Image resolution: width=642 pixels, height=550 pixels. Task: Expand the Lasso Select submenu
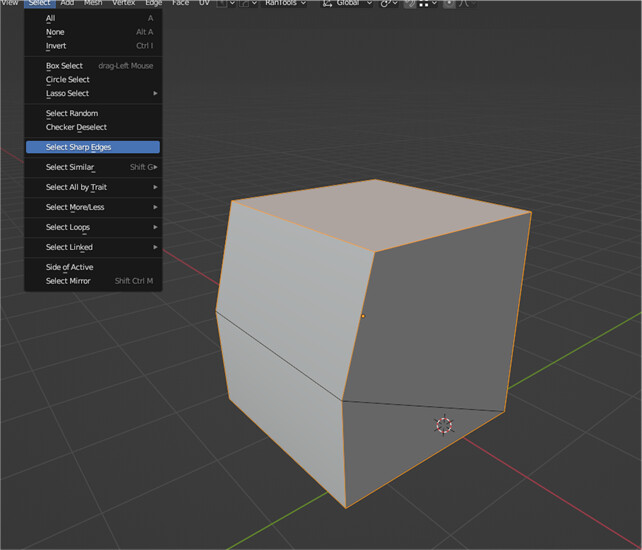click(x=93, y=93)
